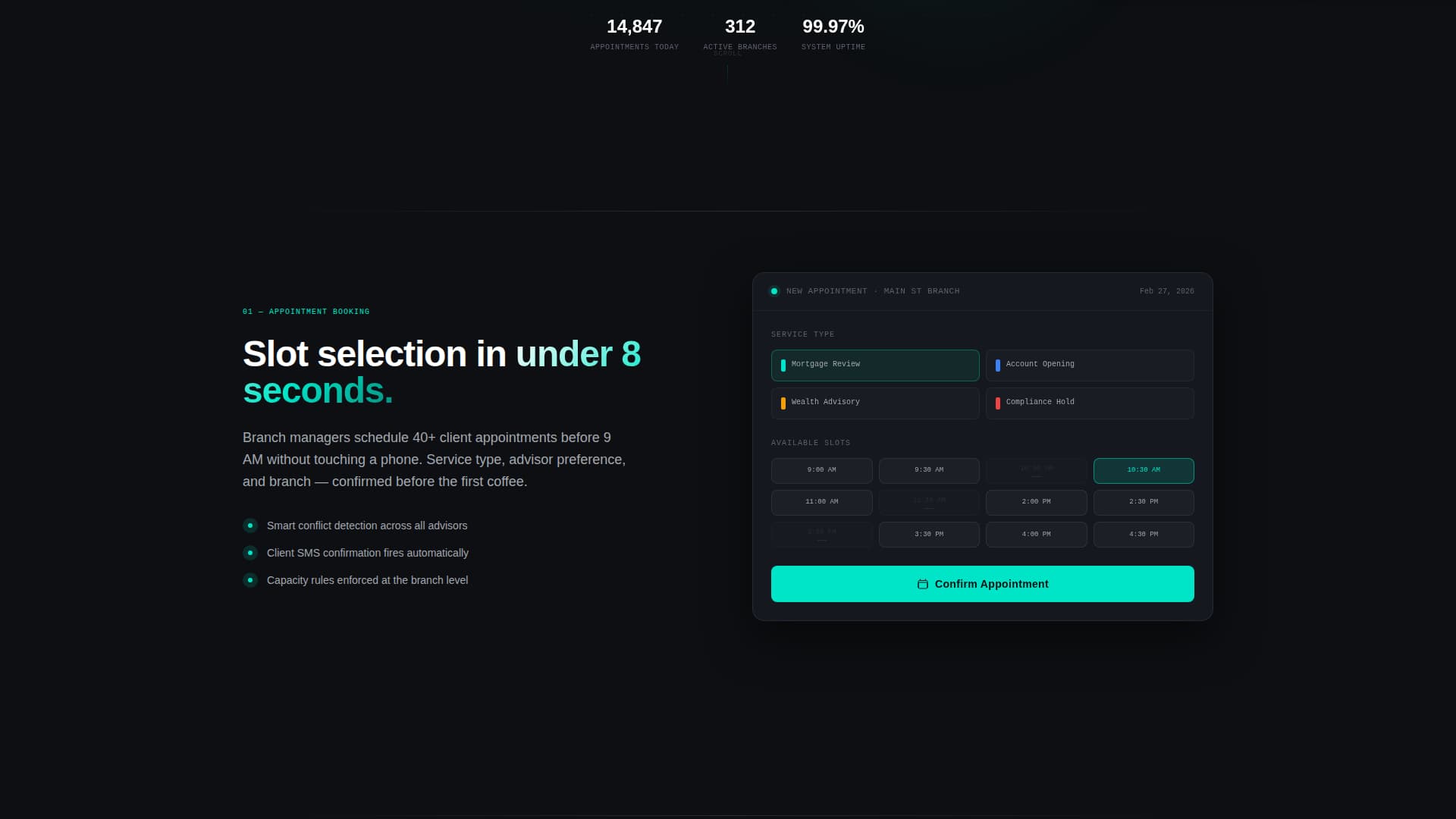Click the 01 — Appointment Booking label
Image resolution: width=1456 pixels, height=819 pixels.
pyautogui.click(x=306, y=312)
